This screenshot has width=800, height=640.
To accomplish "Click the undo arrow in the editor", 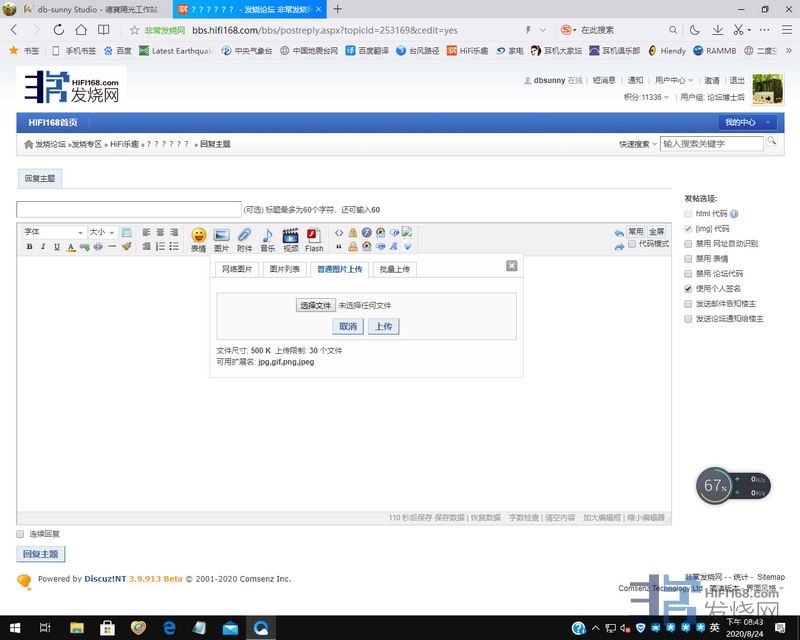I will pos(619,233).
